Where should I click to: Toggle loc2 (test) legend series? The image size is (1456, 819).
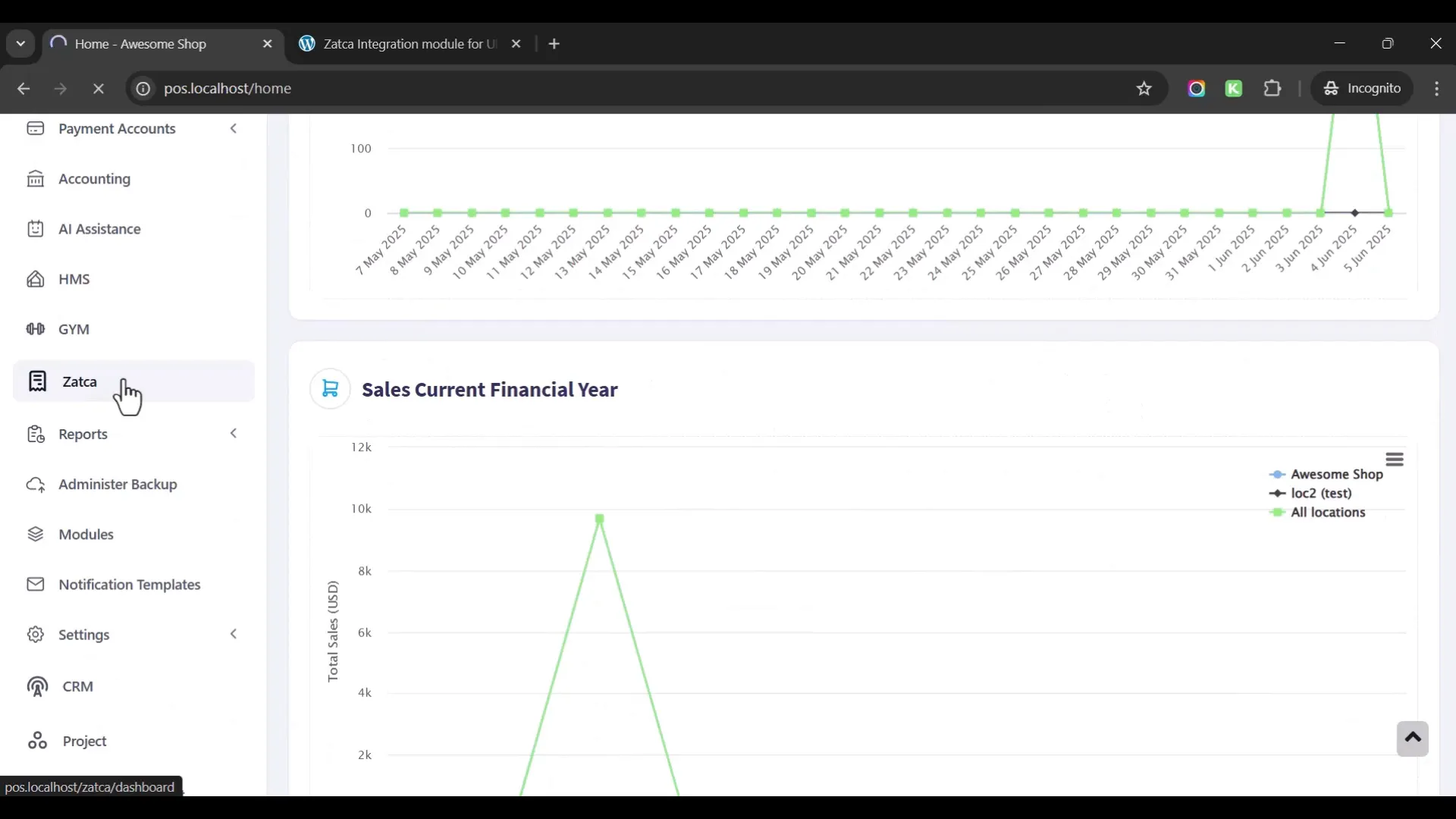coord(1321,494)
